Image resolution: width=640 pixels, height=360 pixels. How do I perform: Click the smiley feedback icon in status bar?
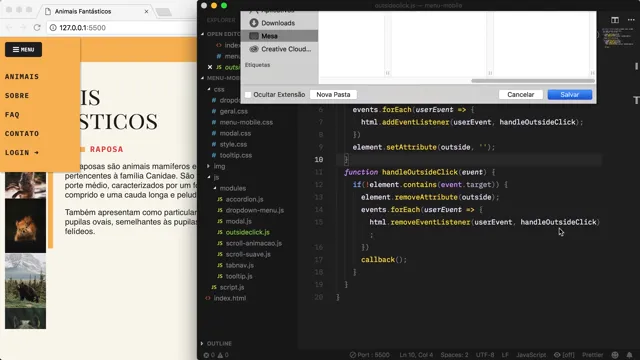point(615,355)
